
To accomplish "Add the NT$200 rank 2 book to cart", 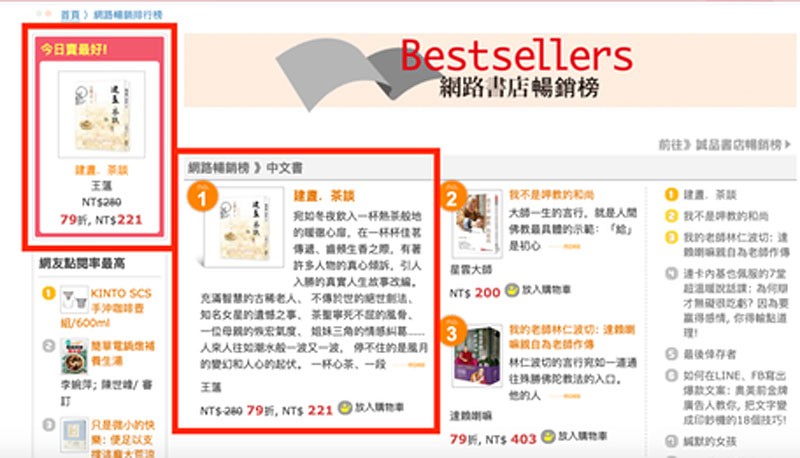I will click(538, 290).
